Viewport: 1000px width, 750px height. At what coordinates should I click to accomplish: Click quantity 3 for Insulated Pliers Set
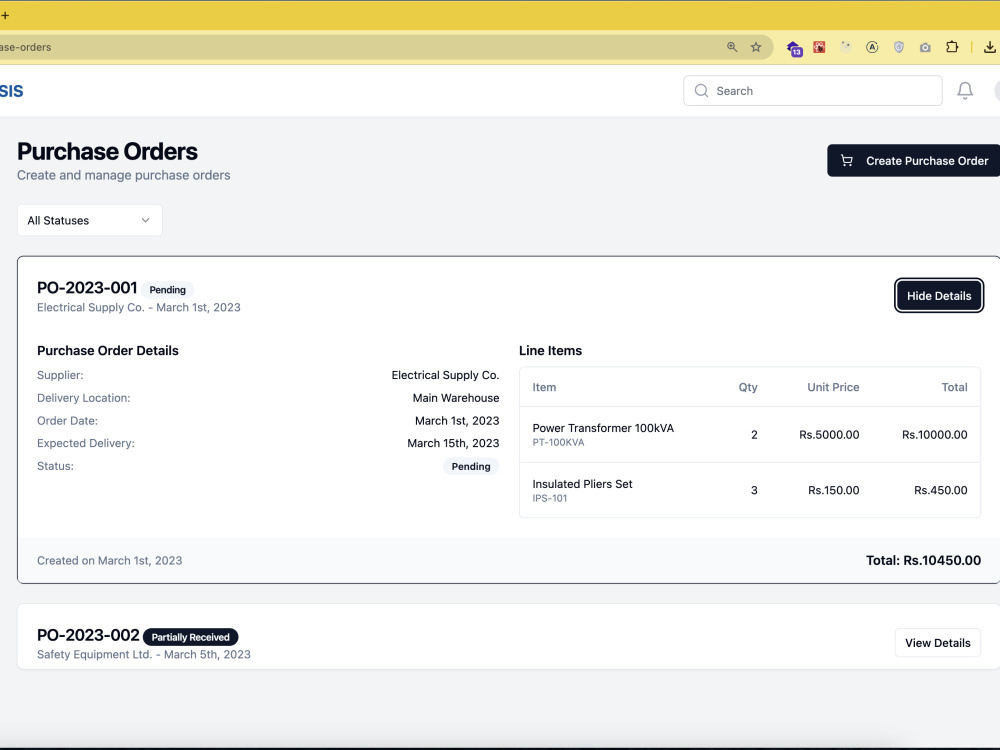click(754, 490)
